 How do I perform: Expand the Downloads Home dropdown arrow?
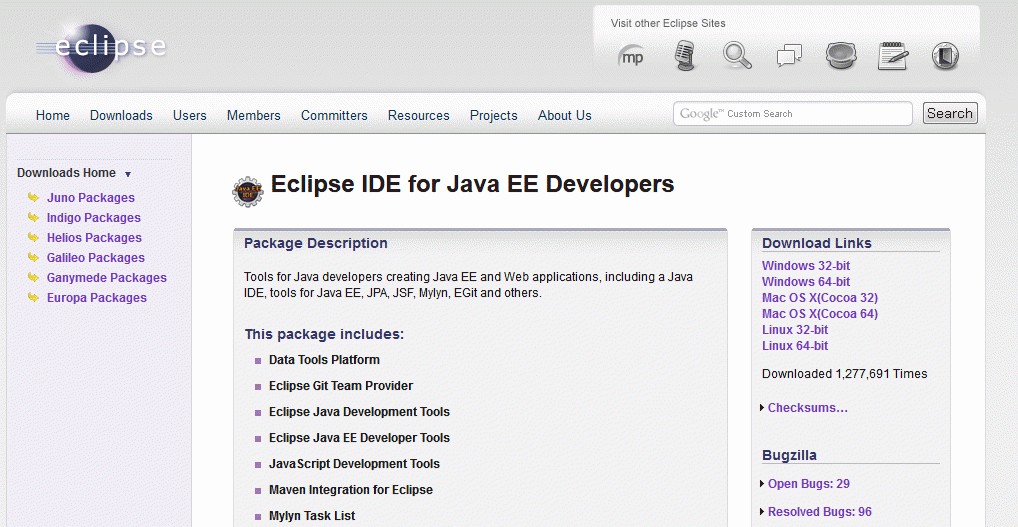[x=128, y=174]
